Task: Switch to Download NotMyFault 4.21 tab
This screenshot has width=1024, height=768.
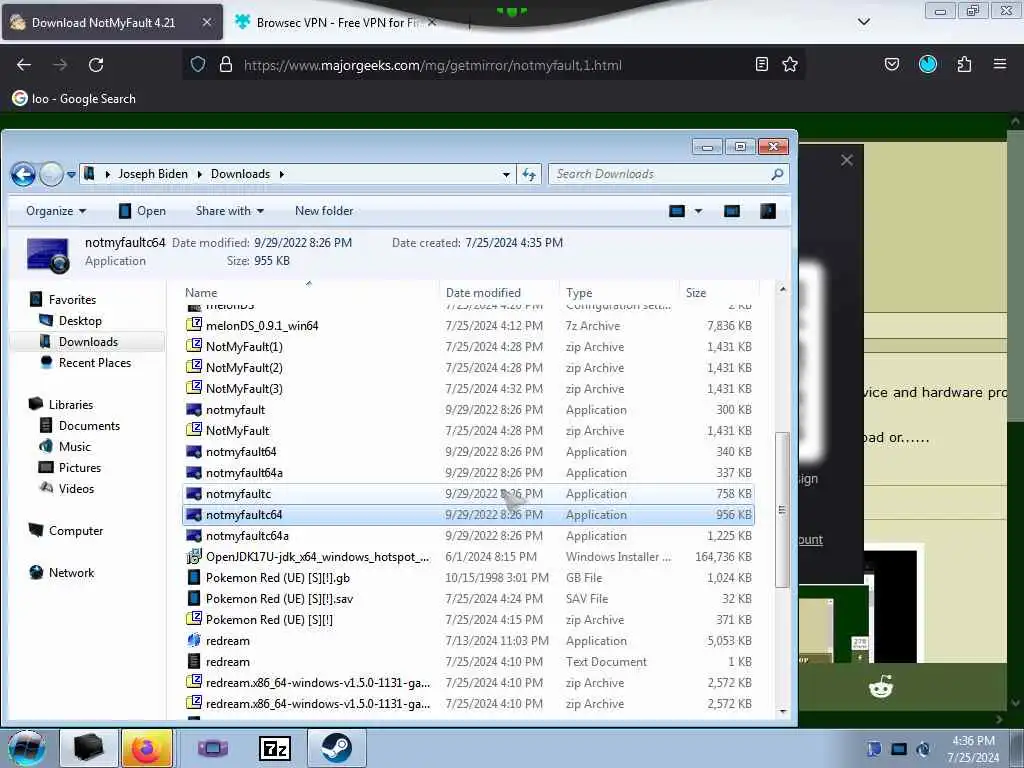Action: point(112,22)
